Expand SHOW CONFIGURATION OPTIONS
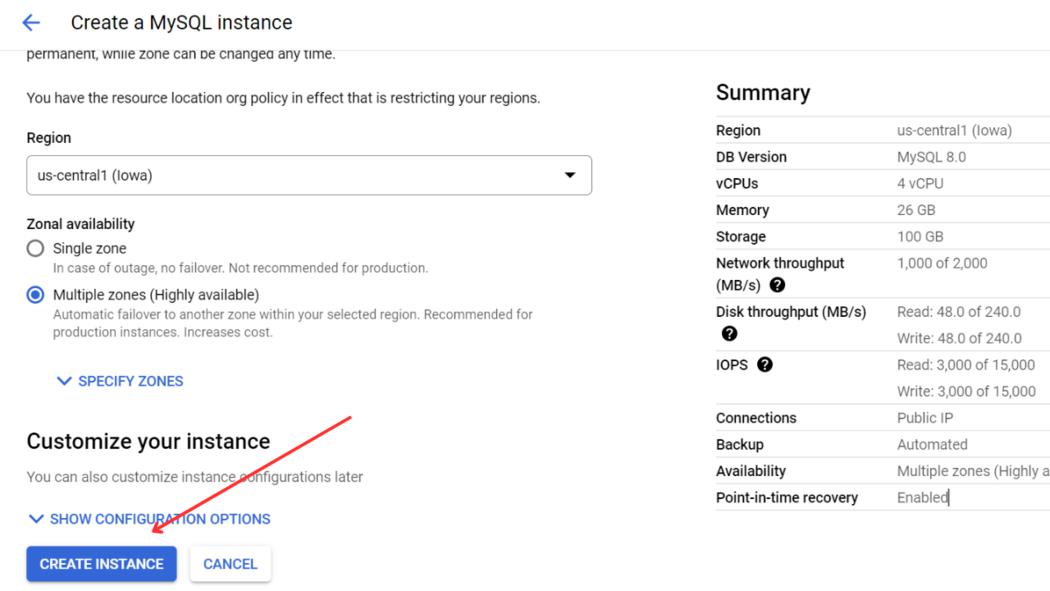This screenshot has height=591, width=1050. (150, 519)
